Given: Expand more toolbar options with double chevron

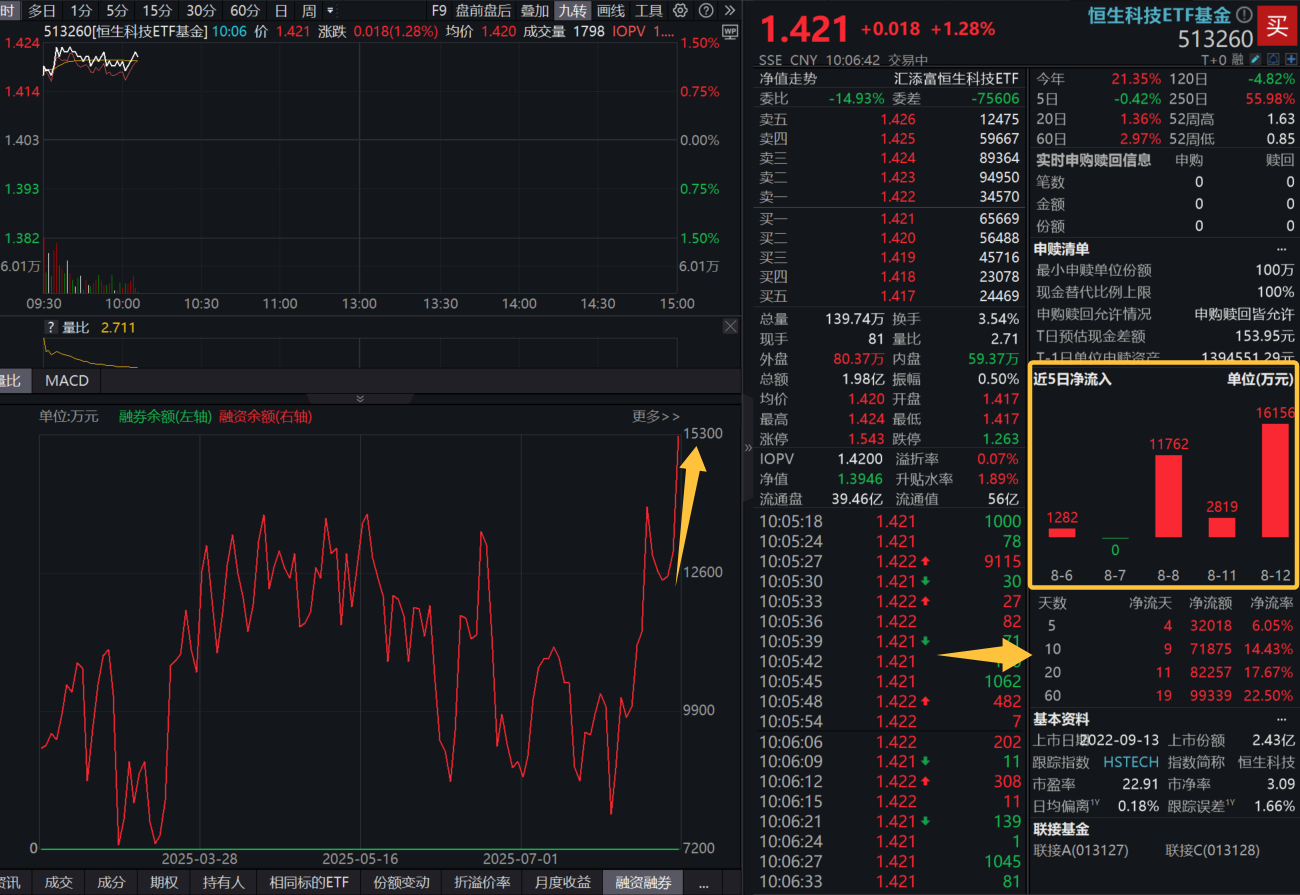Looking at the screenshot, I should 731,11.
